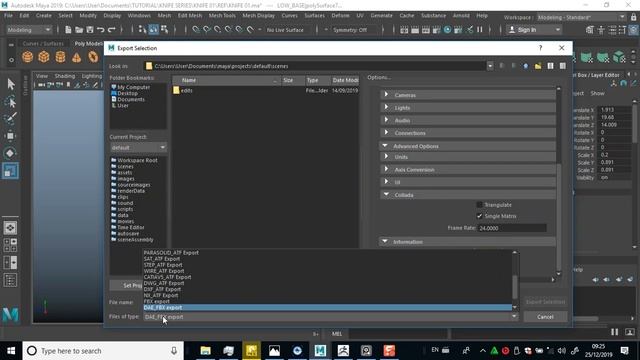The height and width of the screenshot is (360, 640).
Task: Switch file browser to detail view icon
Action: 562,66
